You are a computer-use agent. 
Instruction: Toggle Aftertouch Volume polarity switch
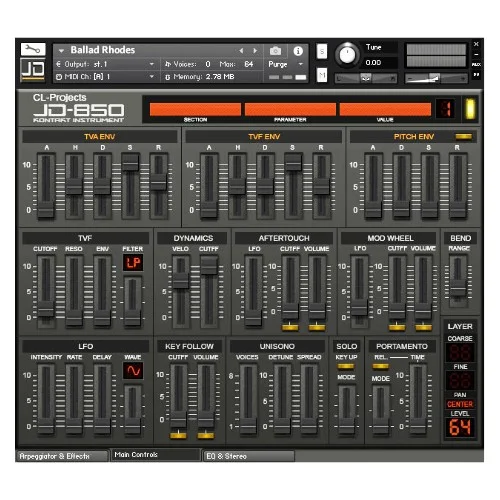tap(317, 327)
